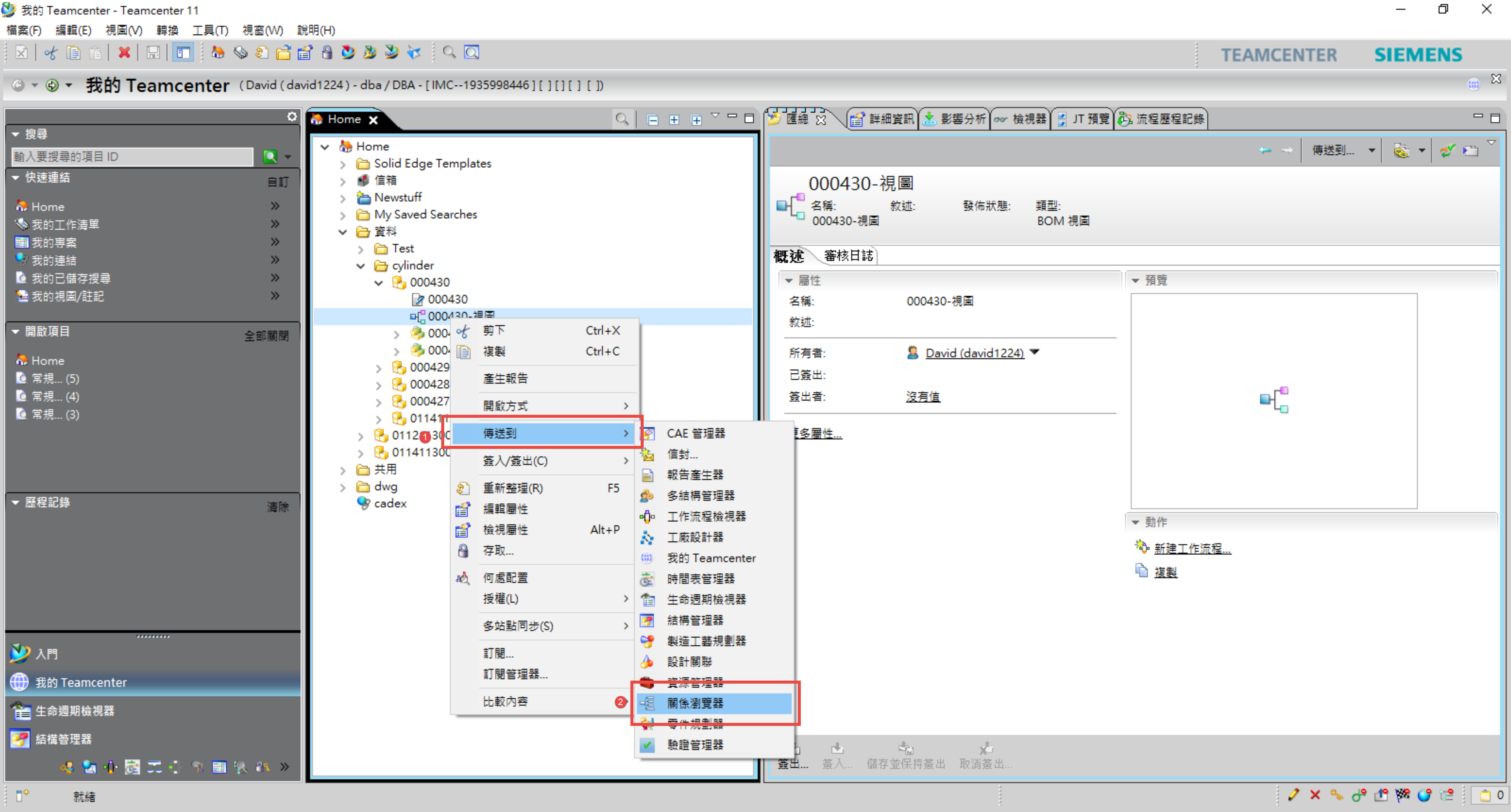Collapse the 屬性 section in overview

click(x=789, y=281)
